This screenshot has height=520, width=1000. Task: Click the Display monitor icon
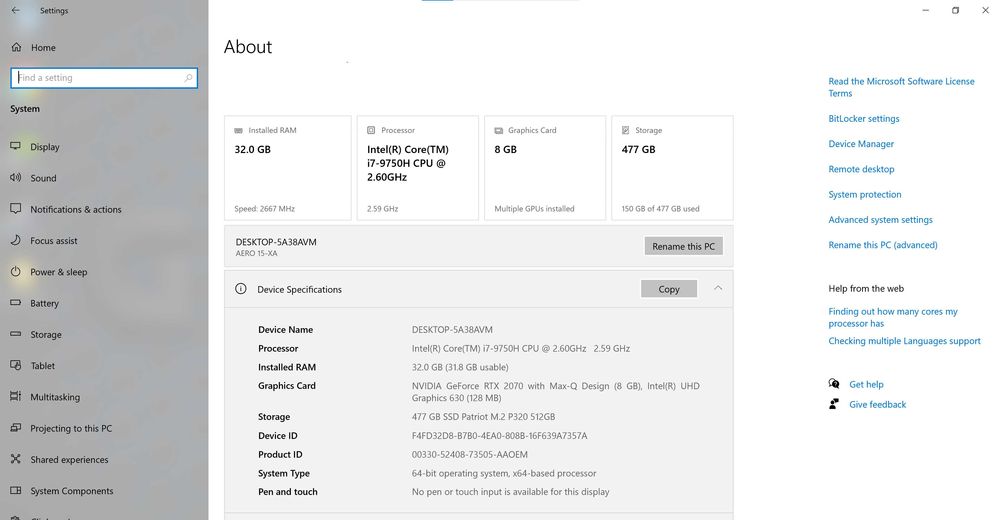point(16,146)
